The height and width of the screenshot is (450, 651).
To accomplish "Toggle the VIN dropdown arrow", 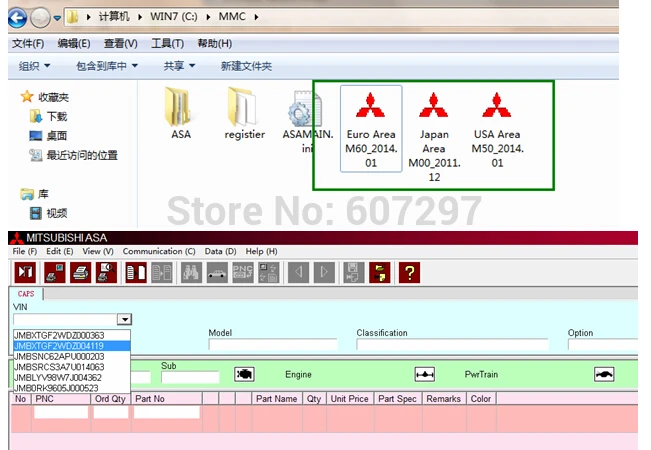I will click(124, 319).
